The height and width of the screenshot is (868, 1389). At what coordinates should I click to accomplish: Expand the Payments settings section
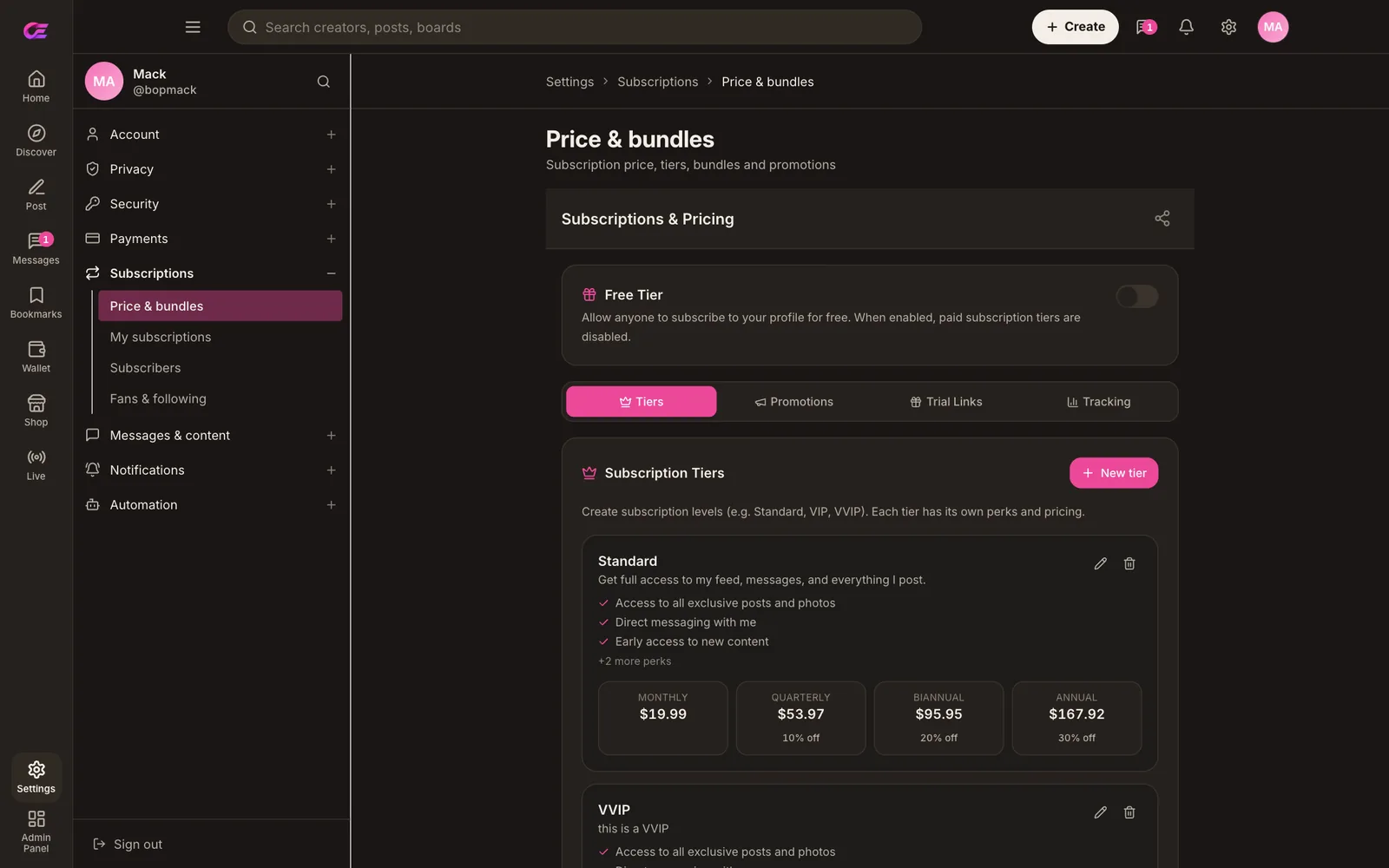(212, 239)
